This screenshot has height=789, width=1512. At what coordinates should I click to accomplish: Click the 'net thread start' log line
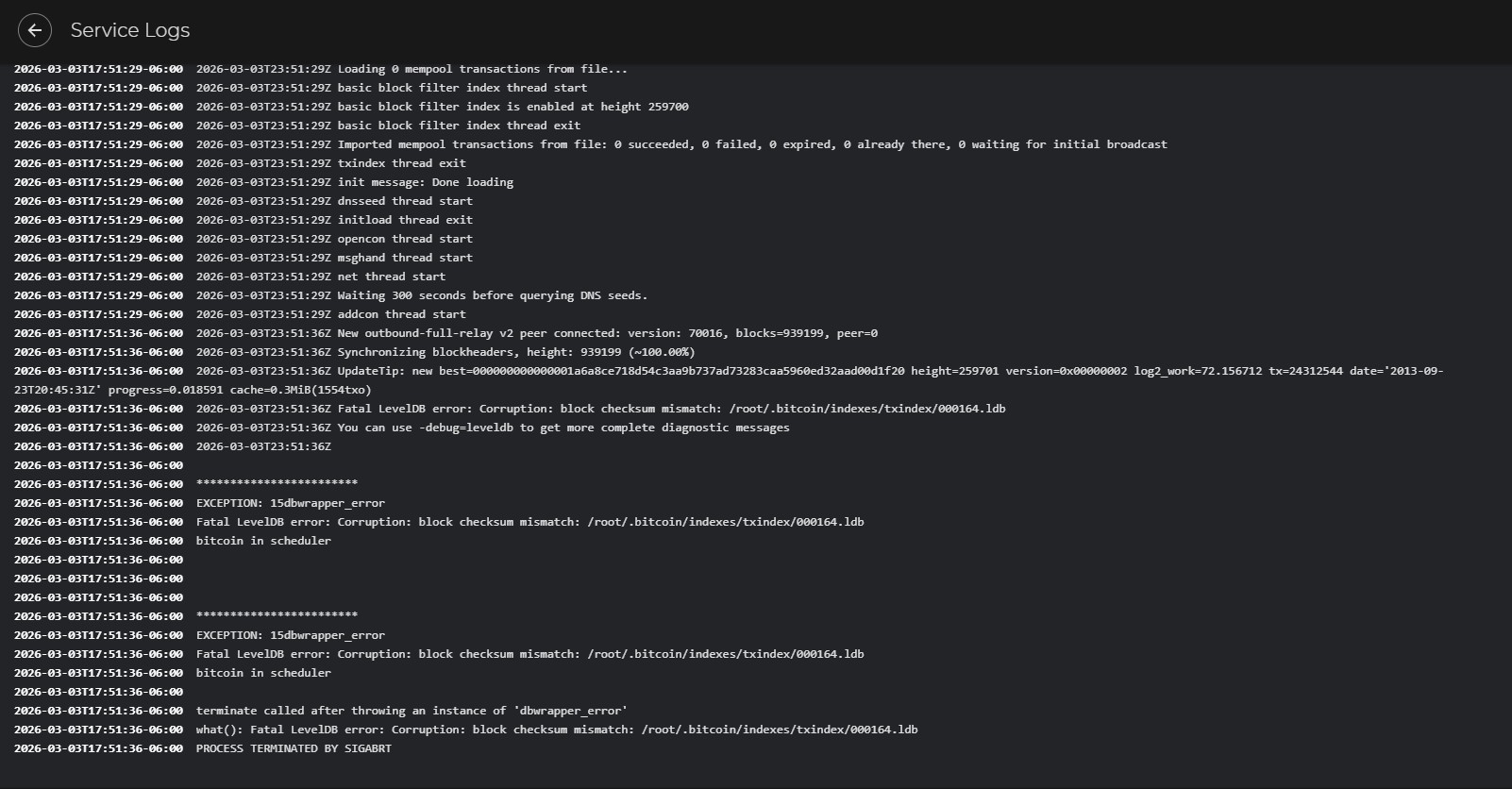(x=392, y=277)
